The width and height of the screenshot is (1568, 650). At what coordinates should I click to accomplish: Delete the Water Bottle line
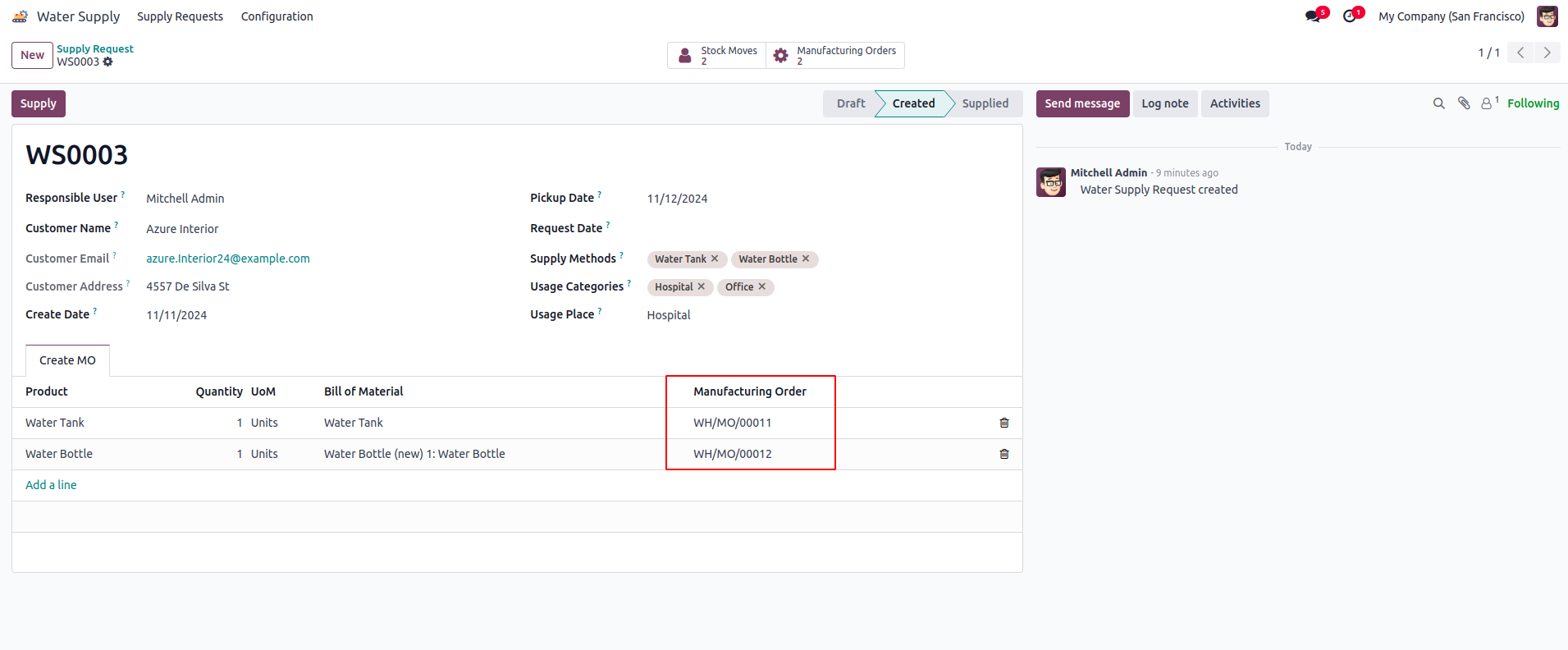pyautogui.click(x=1003, y=454)
